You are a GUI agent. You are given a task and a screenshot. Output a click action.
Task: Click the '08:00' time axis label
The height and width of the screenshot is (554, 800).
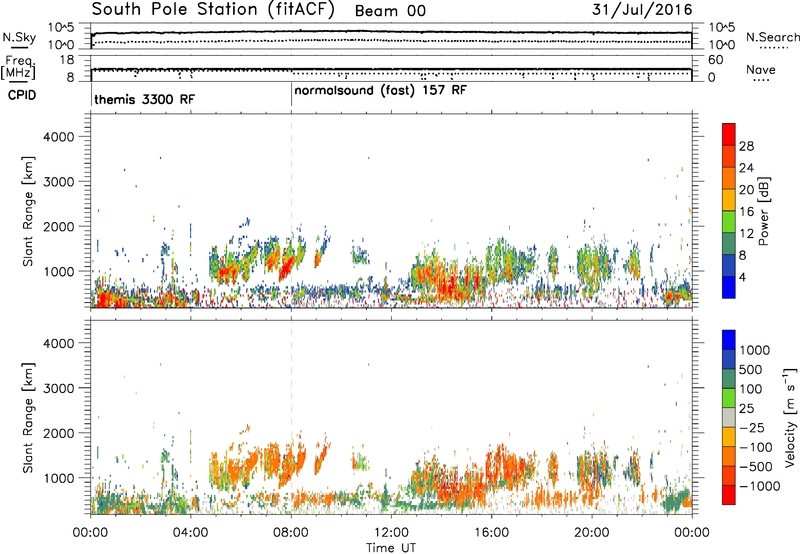[291, 533]
